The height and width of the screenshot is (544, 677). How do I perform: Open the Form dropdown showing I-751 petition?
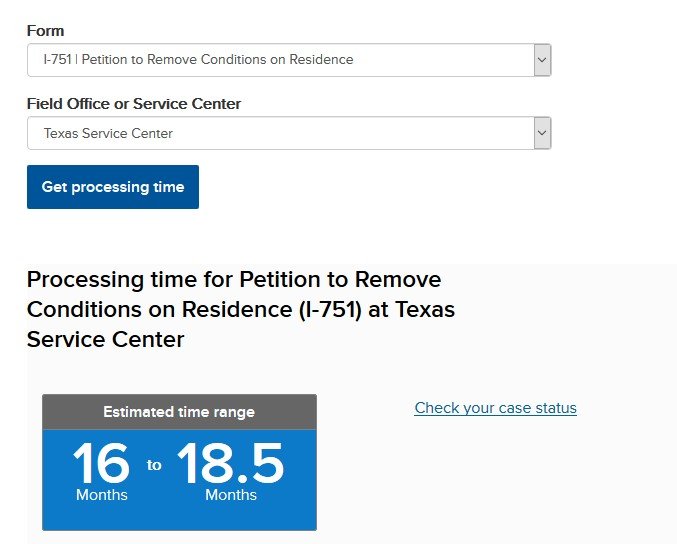coord(289,60)
